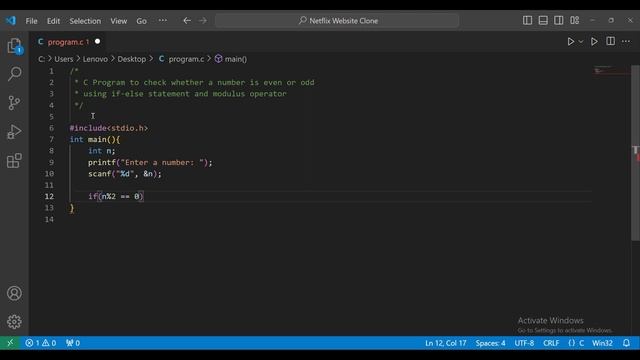Open hidden menus via title bar ellipsis

(x=162, y=20)
